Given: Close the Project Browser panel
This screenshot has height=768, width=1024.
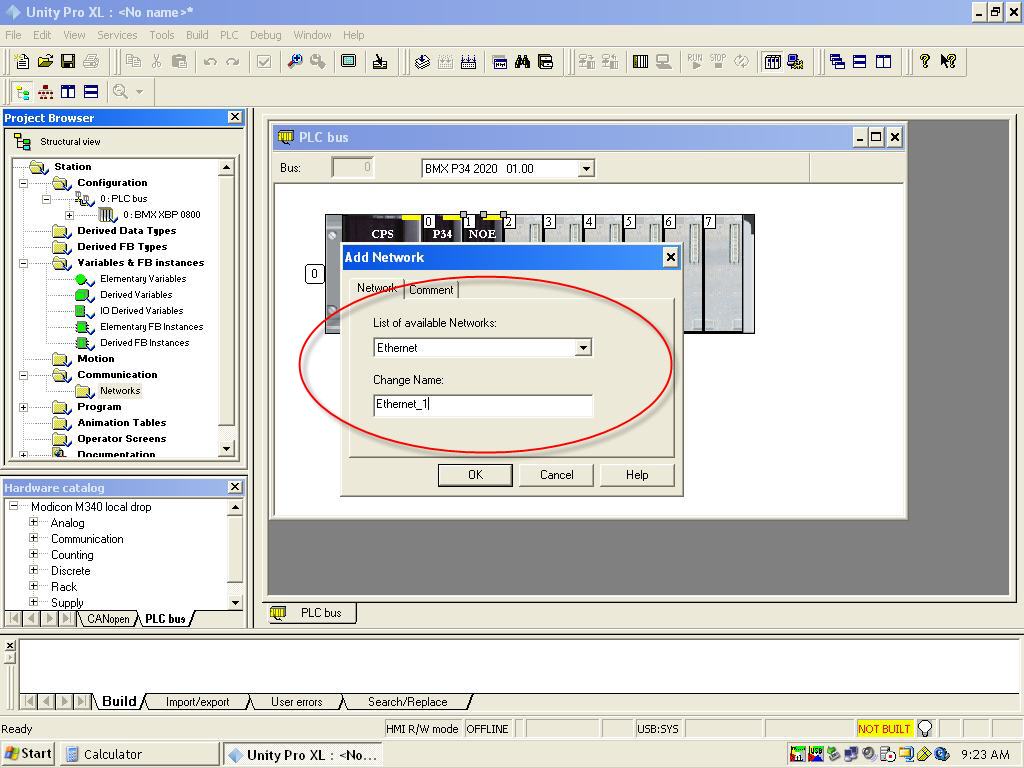Looking at the screenshot, I should [235, 117].
